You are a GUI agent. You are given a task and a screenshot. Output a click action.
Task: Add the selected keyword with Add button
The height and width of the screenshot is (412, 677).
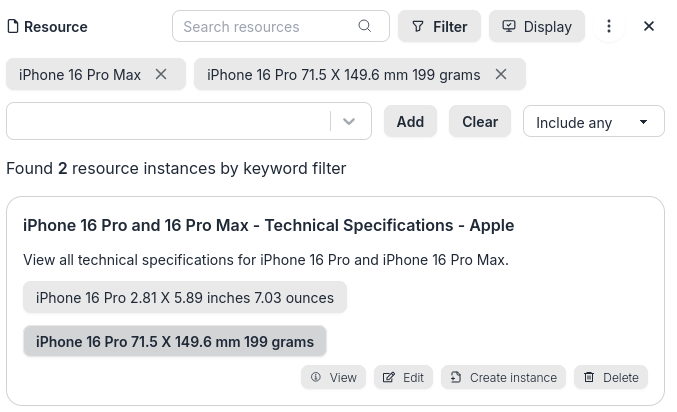[x=410, y=122]
